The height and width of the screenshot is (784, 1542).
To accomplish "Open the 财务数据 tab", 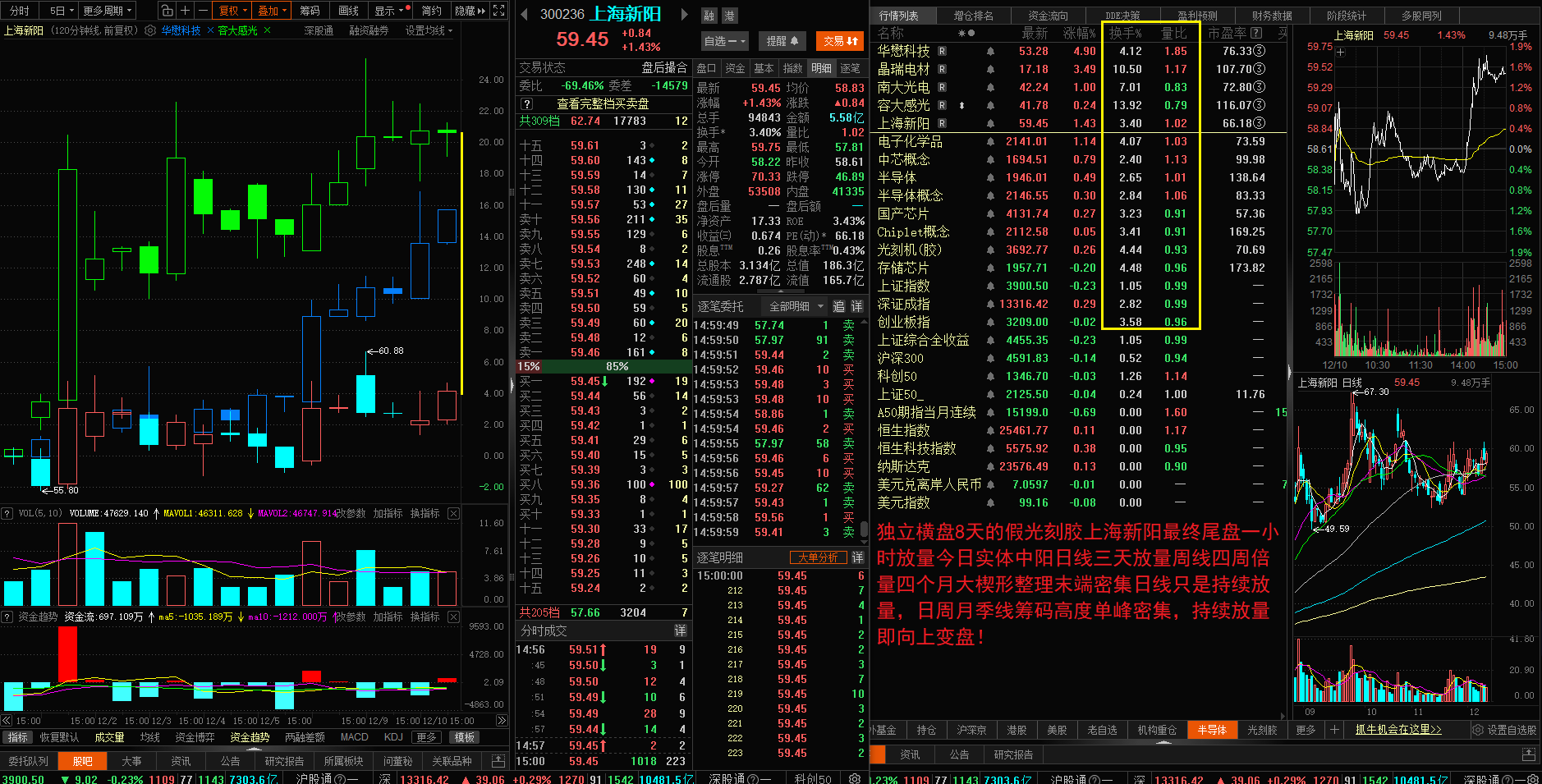I will [1272, 16].
